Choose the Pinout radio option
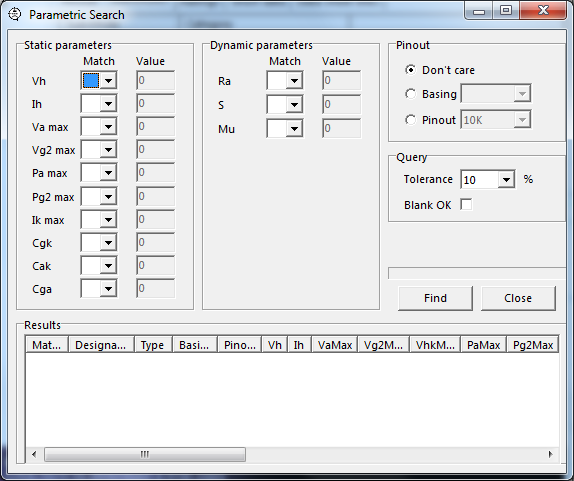 pos(410,120)
